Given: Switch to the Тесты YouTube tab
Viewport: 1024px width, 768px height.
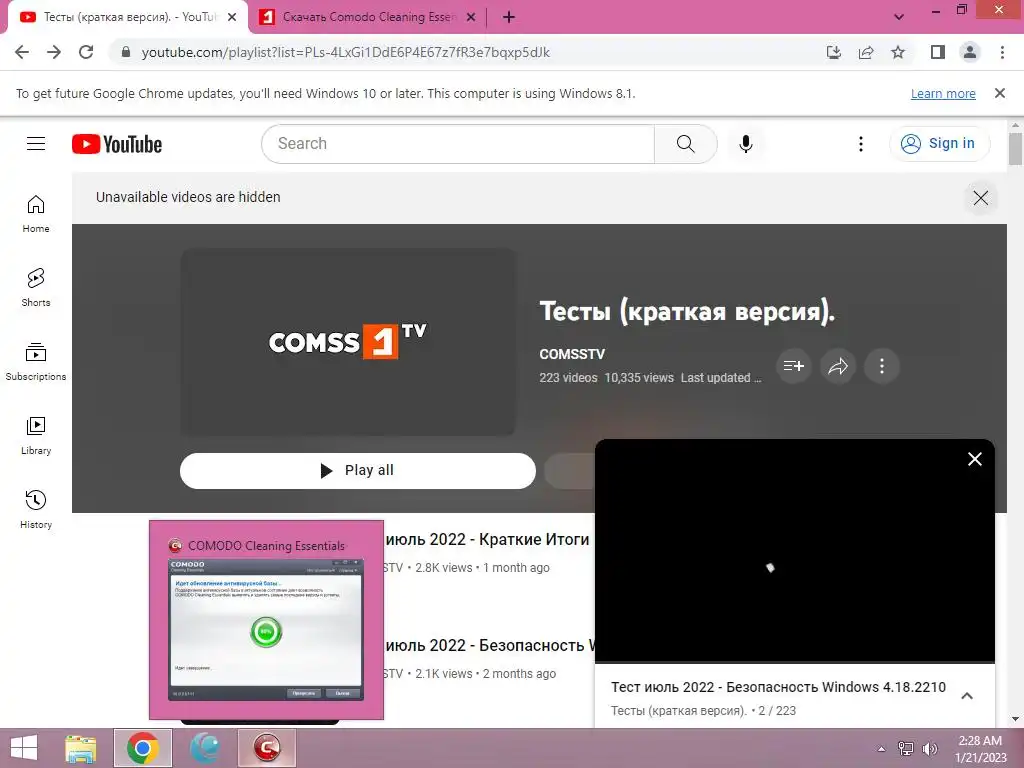Looking at the screenshot, I should (127, 18).
